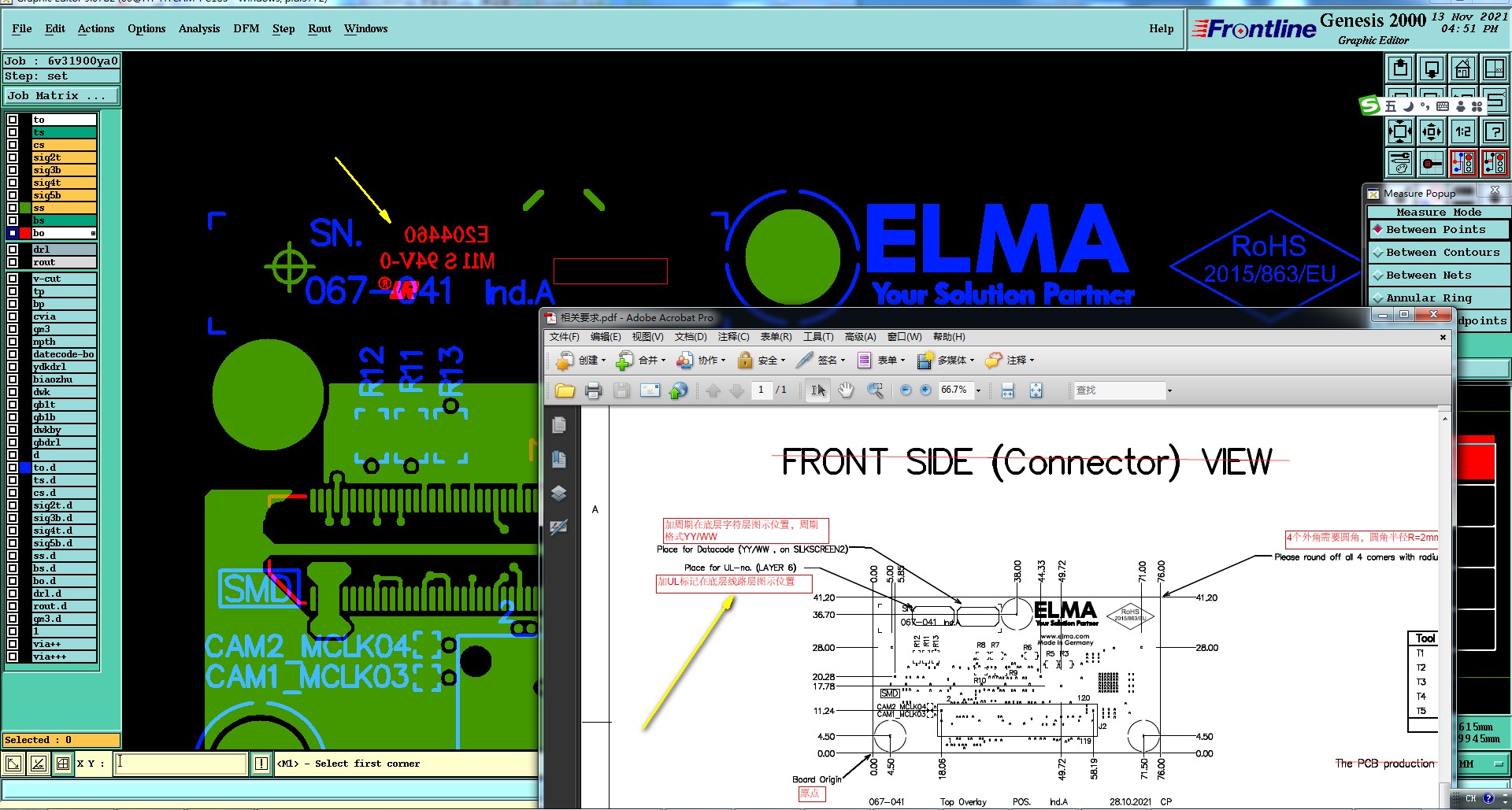This screenshot has width=1512, height=810.
Task: Open the DFM menu in Genesis
Action: 246,29
